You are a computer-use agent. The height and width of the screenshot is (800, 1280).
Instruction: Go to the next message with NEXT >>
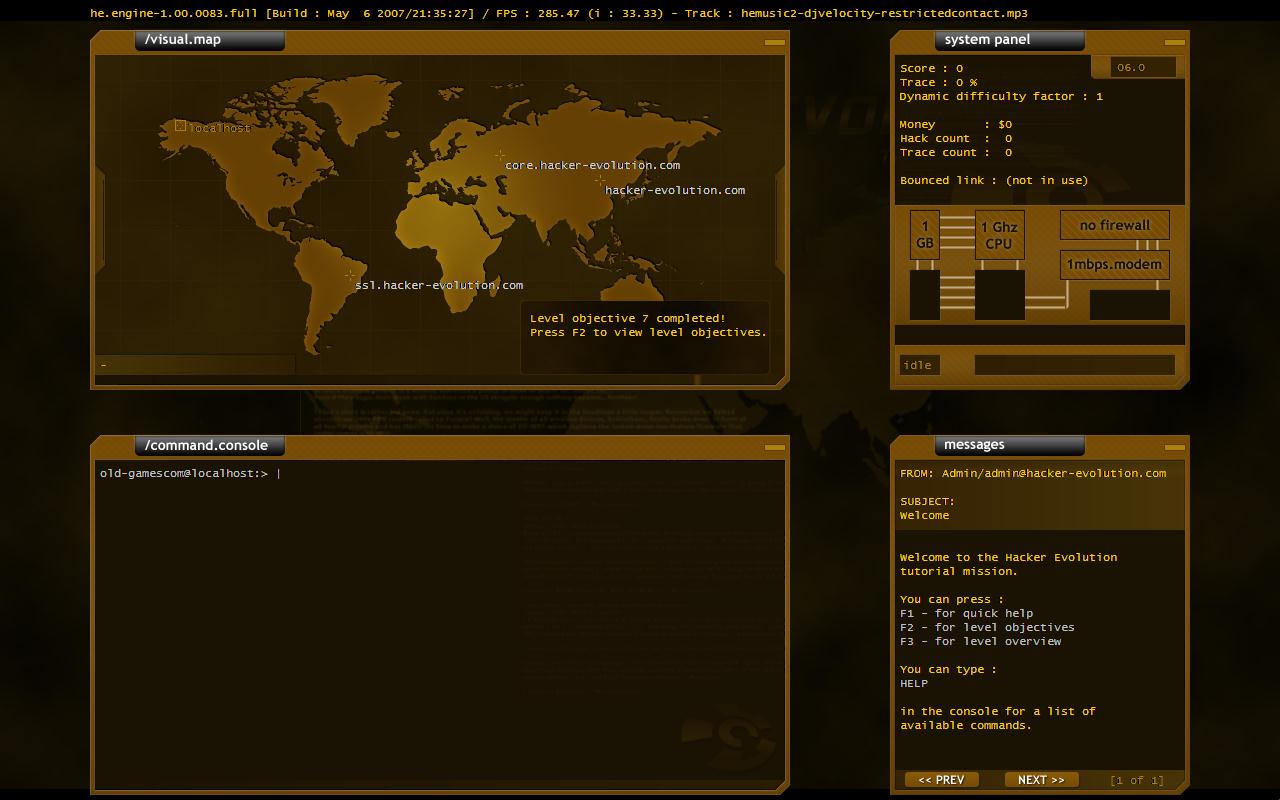1041,780
